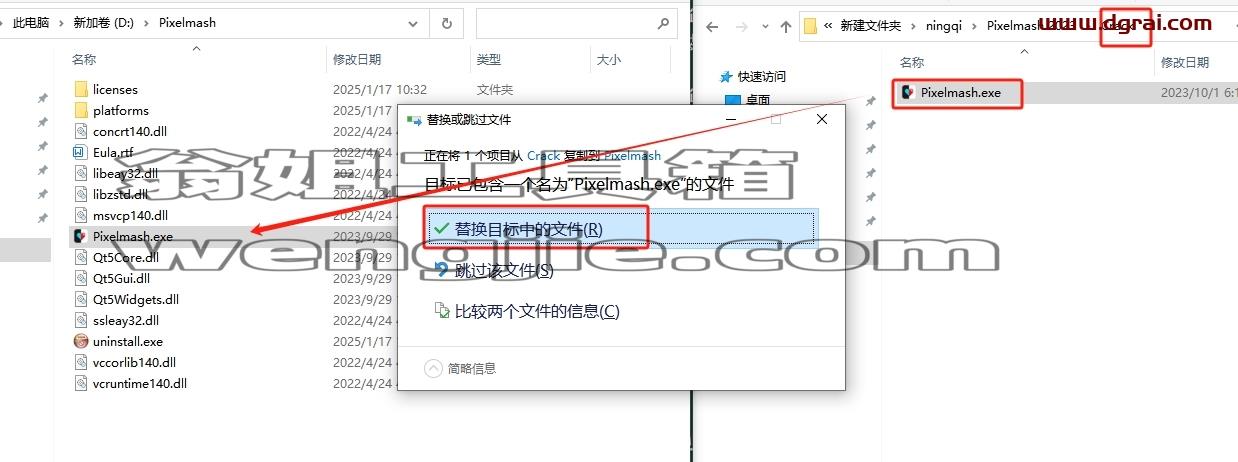Image resolution: width=1238 pixels, height=462 pixels.
Task: Open the licenses folder icon
Action: 82,90
